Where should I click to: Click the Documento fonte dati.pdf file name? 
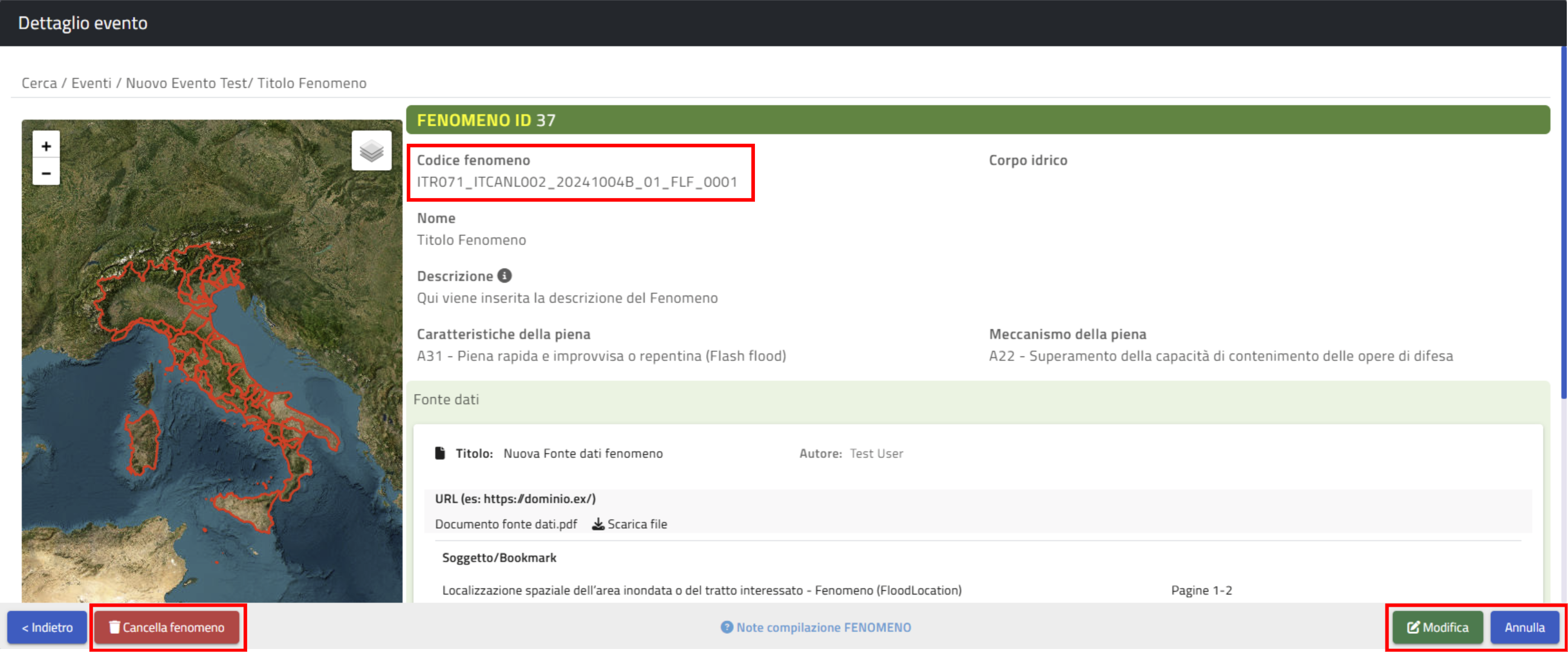pyautogui.click(x=506, y=524)
